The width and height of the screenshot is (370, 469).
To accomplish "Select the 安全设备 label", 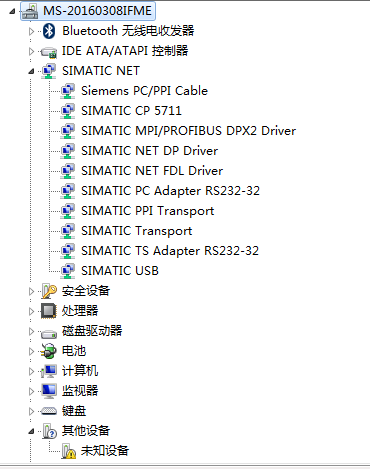I will click(86, 291).
